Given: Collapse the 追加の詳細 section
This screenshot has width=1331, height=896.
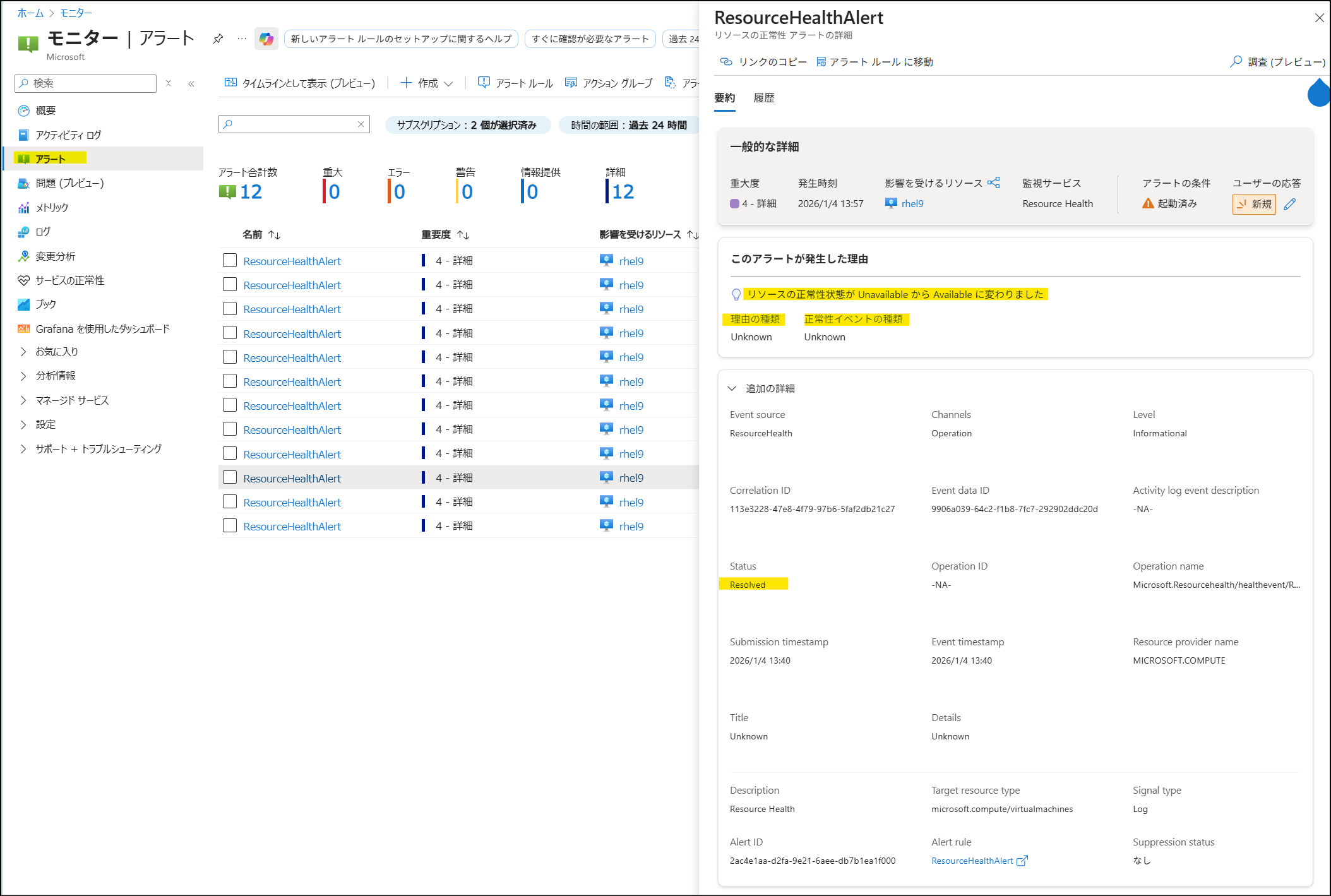Looking at the screenshot, I should click(x=732, y=388).
